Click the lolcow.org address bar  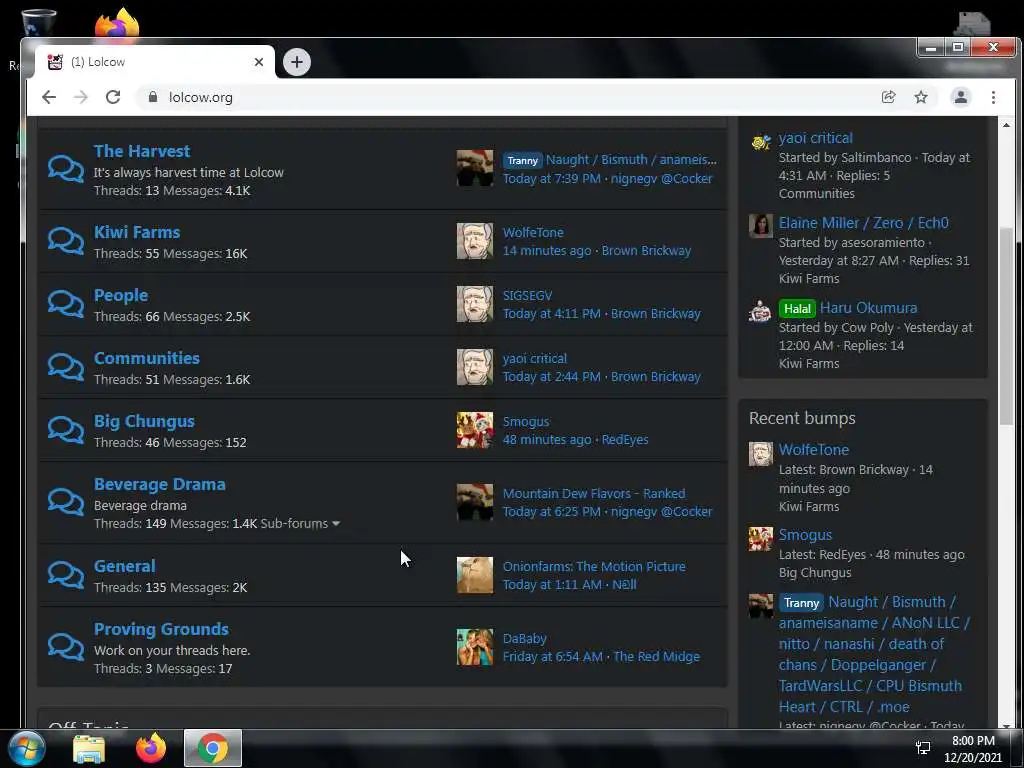coord(509,97)
